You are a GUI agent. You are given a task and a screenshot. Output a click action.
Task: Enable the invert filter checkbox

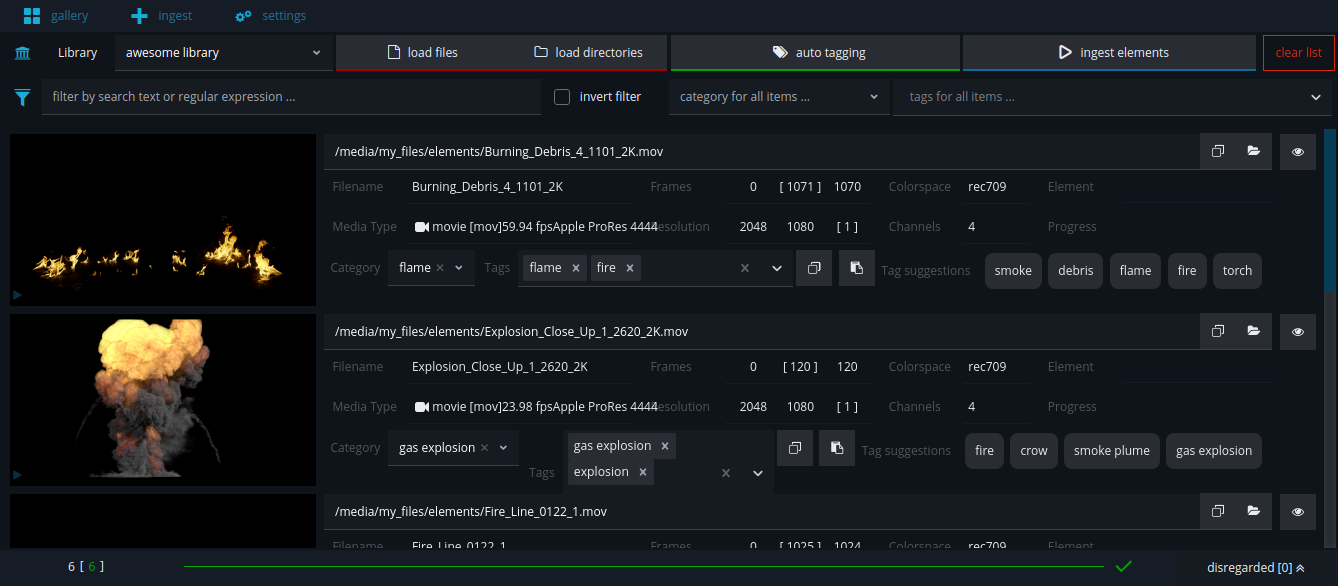pyautogui.click(x=562, y=97)
